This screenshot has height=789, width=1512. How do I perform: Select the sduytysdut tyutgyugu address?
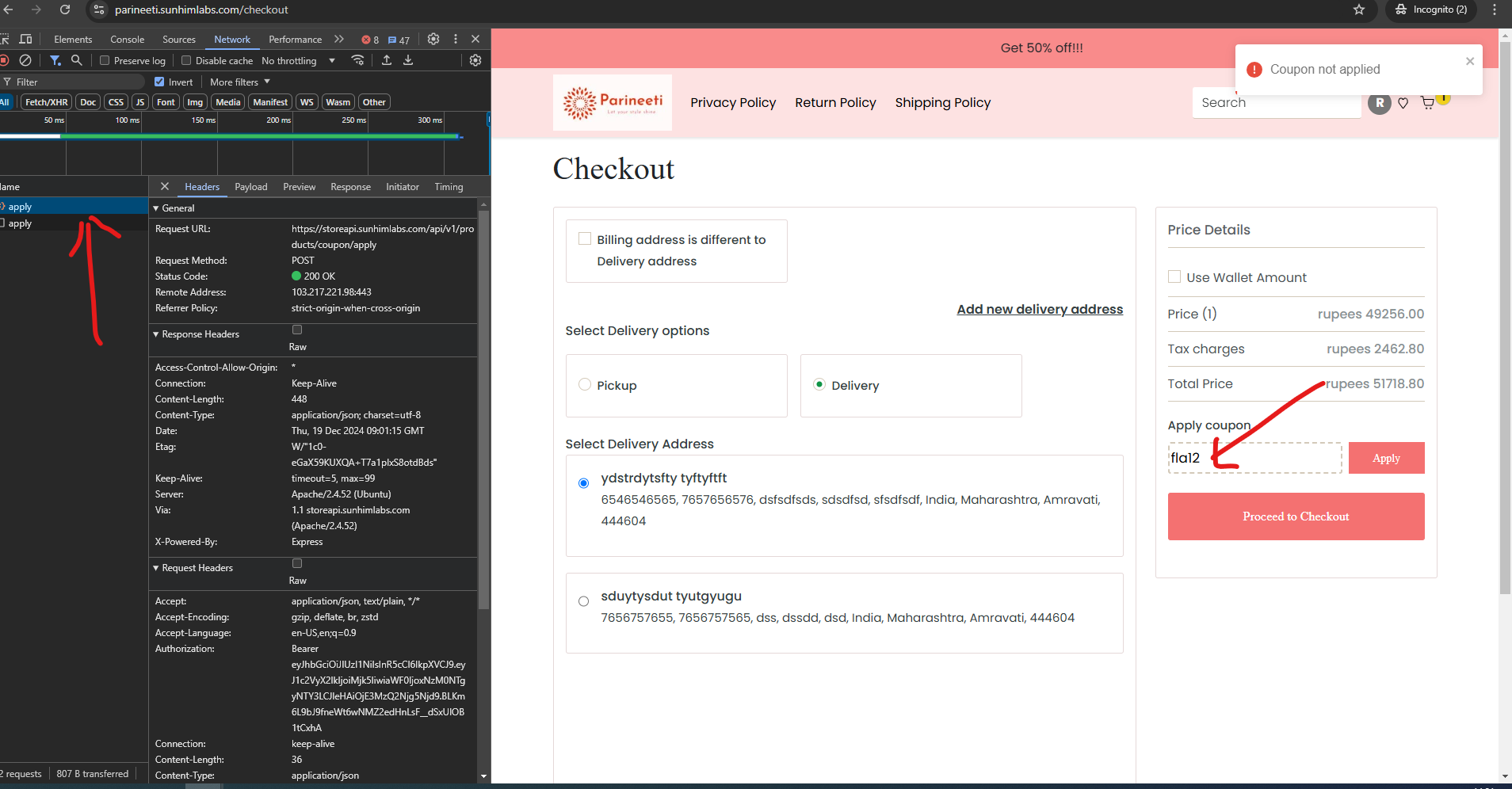(x=584, y=601)
